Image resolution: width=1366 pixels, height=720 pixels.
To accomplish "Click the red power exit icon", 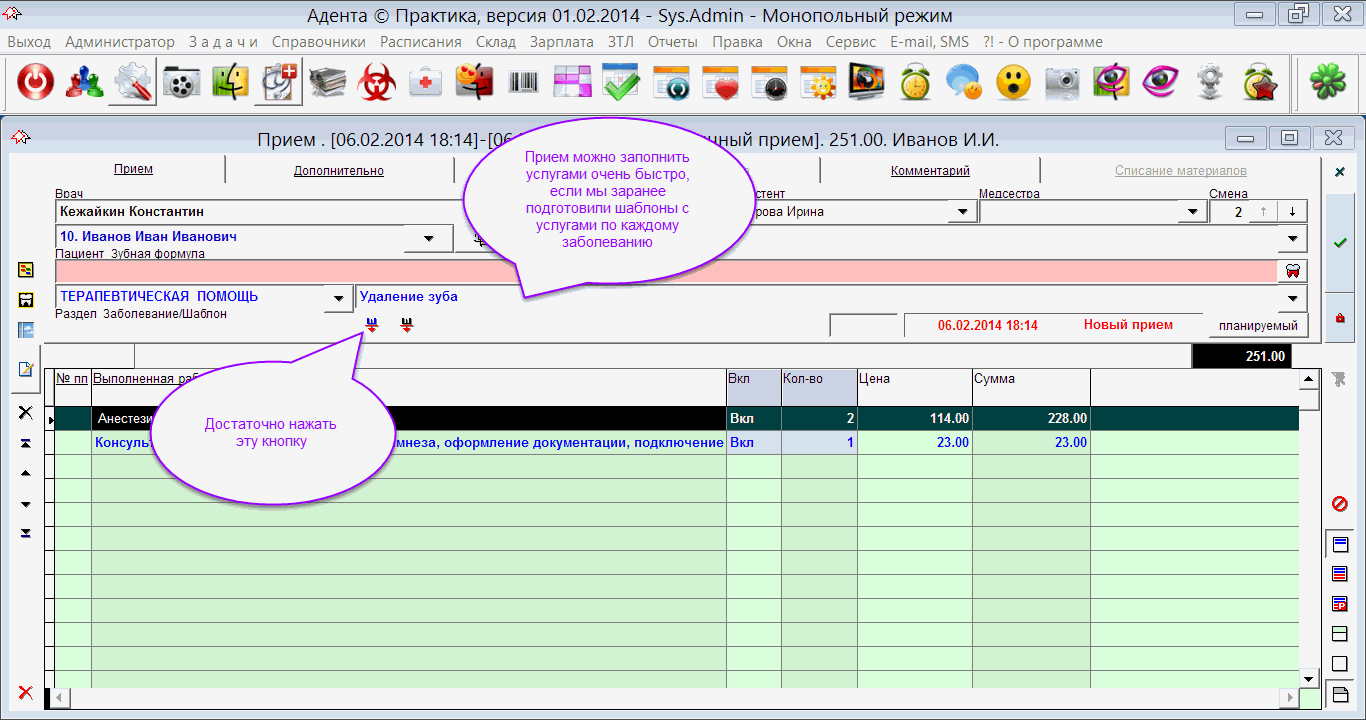I will (36, 83).
